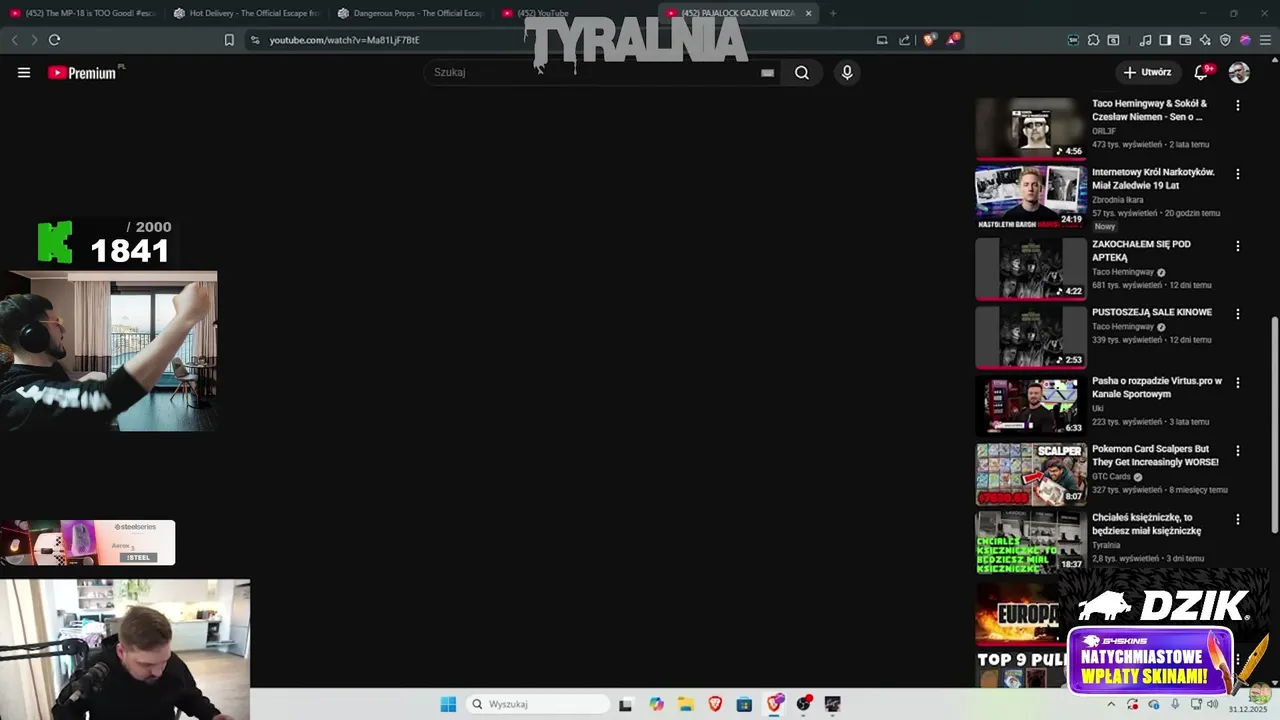
Task: Open options for the Taco Hemingway & Sokół video
Action: (x=1238, y=105)
